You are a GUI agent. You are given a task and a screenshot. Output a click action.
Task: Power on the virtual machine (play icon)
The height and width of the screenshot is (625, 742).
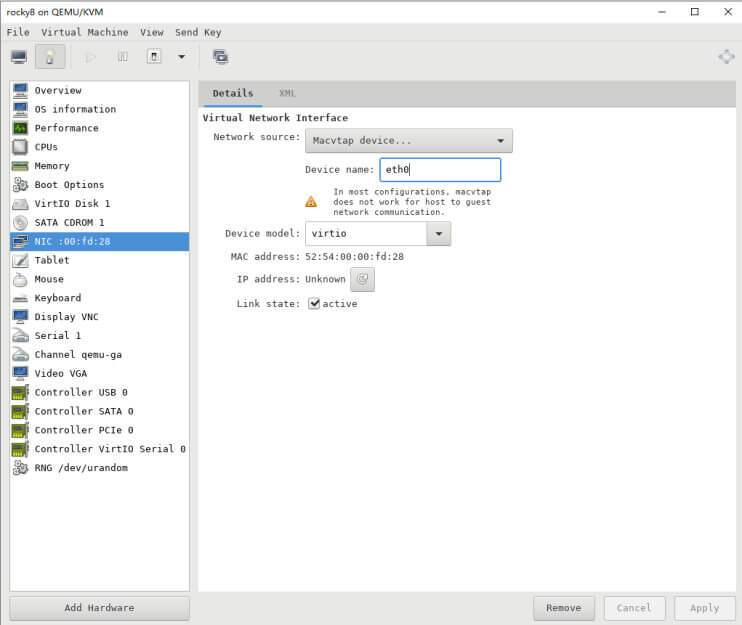point(90,57)
